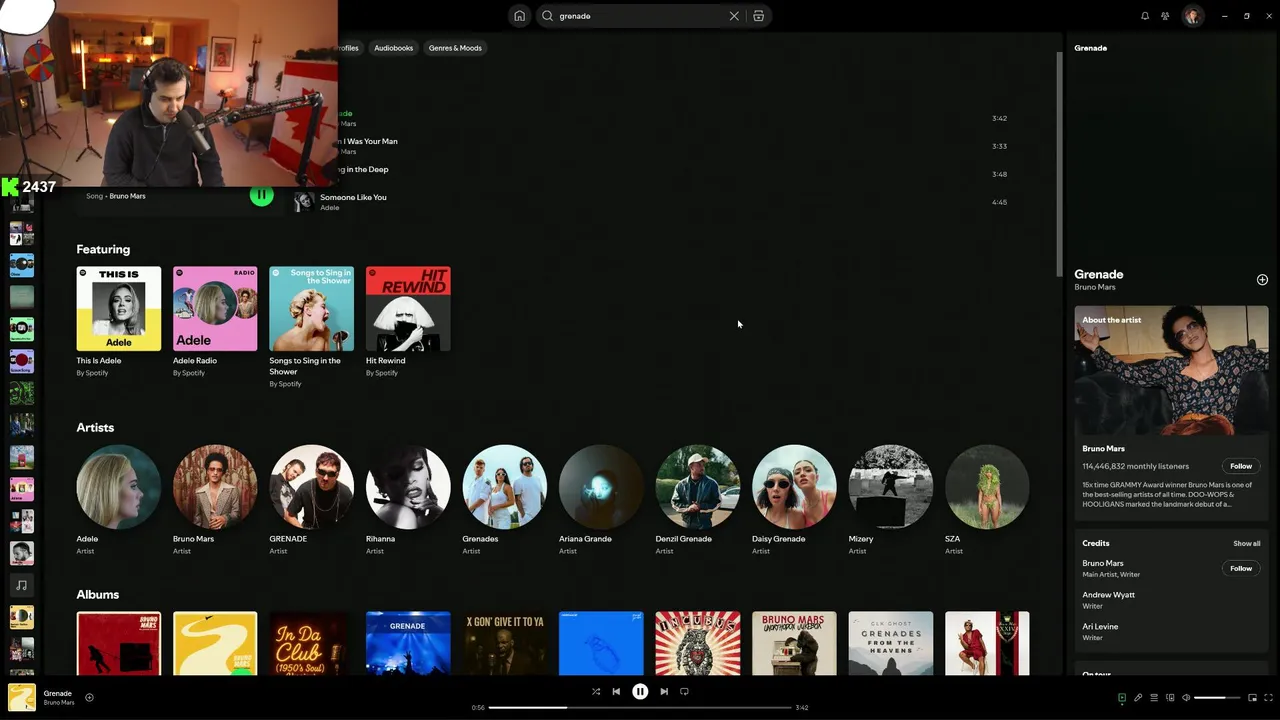Select the 'Someone Like You' song row
Image resolution: width=1280 pixels, height=720 pixels.
(651, 202)
